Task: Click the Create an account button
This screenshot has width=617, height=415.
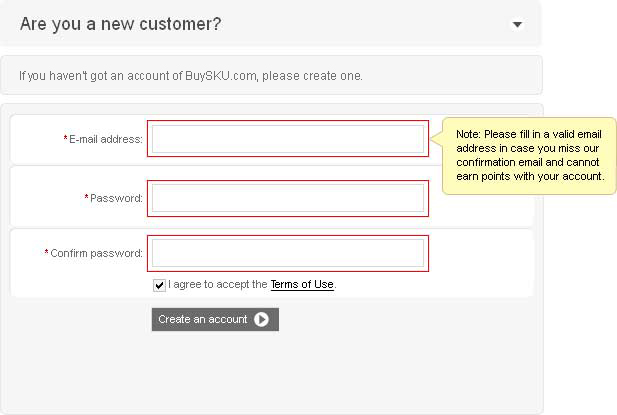Action: tap(215, 319)
